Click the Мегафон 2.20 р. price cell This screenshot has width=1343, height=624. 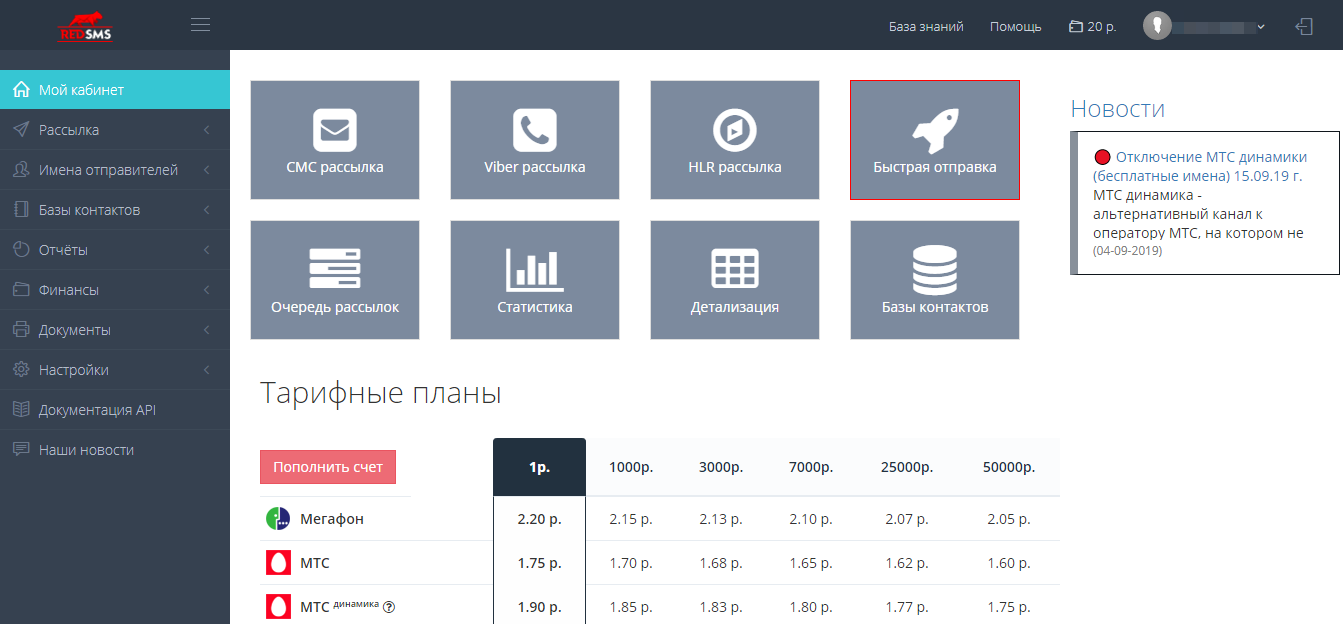(x=540, y=519)
